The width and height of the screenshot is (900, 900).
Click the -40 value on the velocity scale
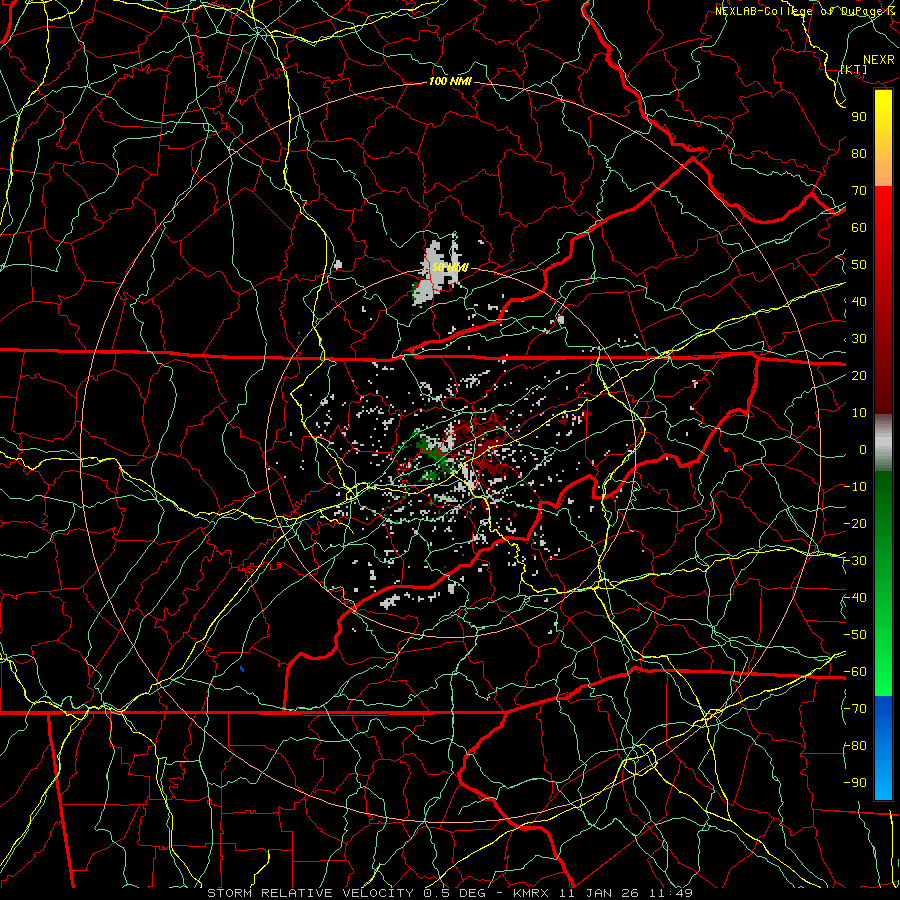855,598
